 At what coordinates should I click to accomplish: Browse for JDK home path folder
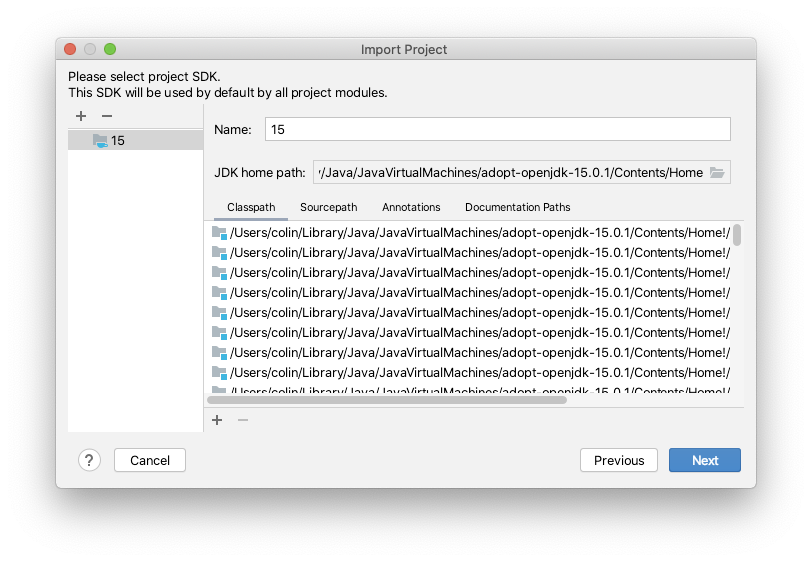tap(717, 172)
